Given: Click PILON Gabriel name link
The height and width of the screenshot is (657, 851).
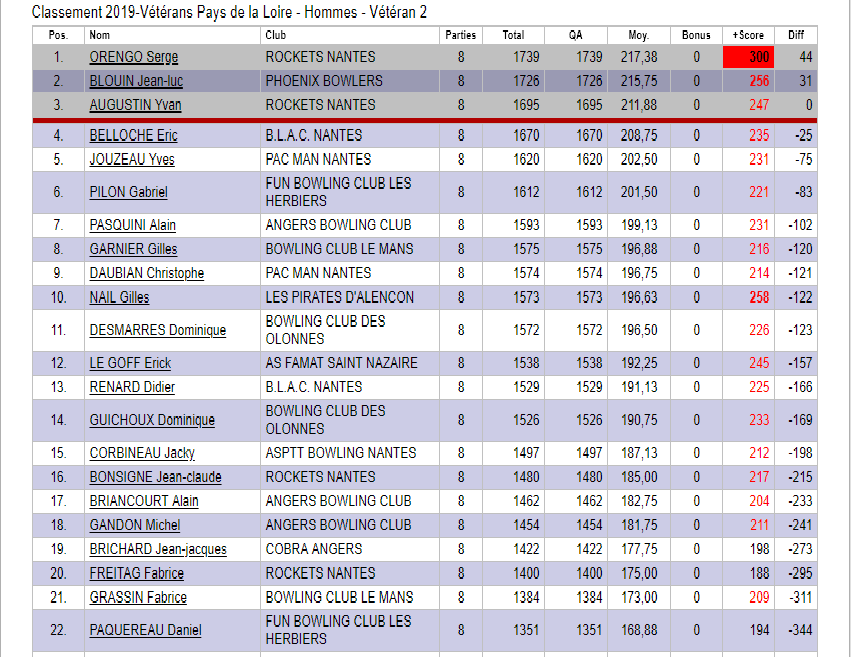Looking at the screenshot, I should pyautogui.click(x=128, y=192).
